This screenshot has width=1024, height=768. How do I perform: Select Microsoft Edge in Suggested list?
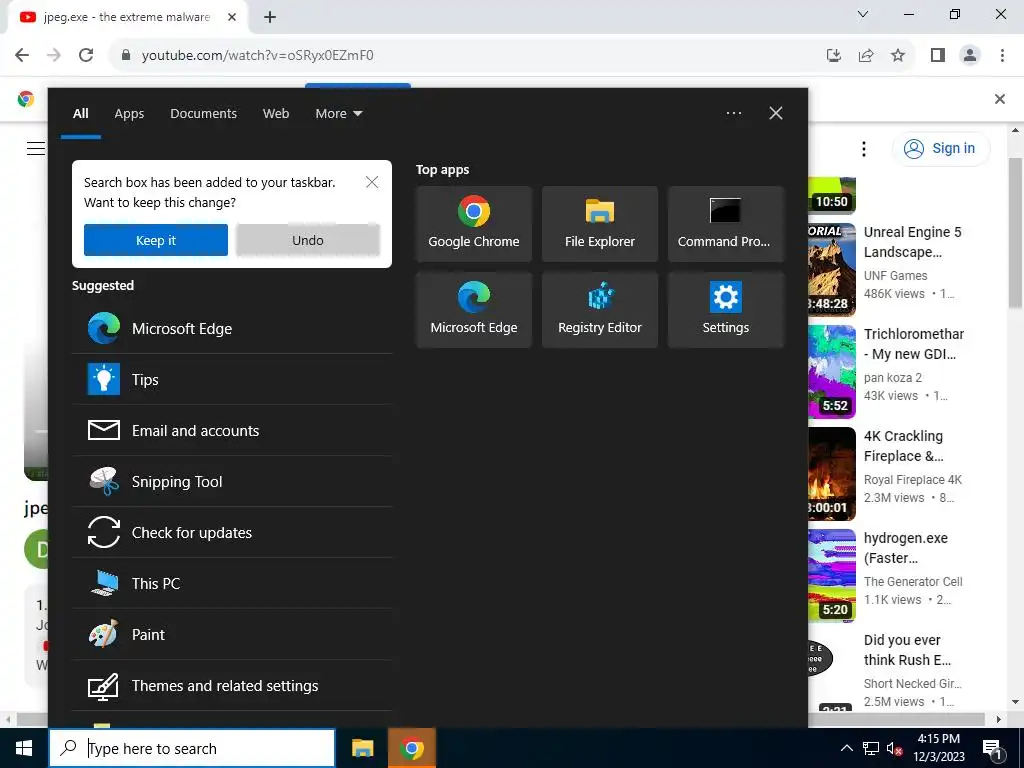click(232, 328)
